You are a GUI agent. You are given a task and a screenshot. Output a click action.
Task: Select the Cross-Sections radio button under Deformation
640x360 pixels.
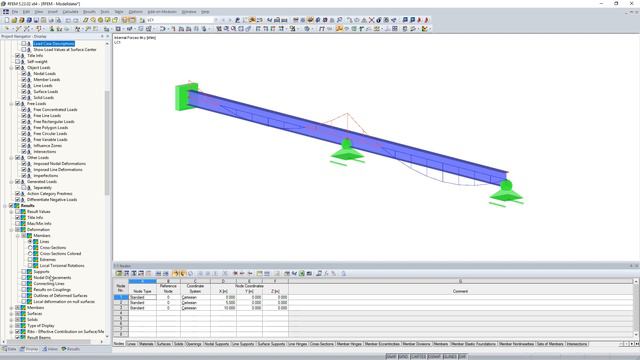pos(30,248)
